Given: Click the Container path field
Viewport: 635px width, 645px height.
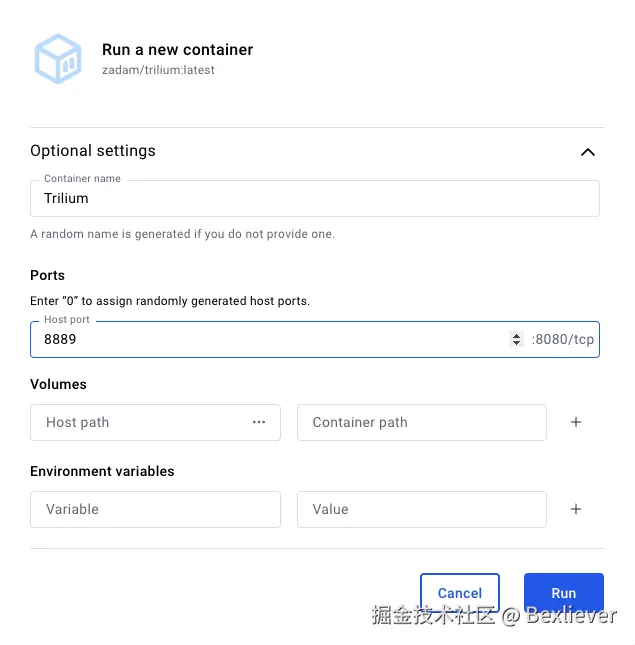Looking at the screenshot, I should pyautogui.click(x=421, y=423).
